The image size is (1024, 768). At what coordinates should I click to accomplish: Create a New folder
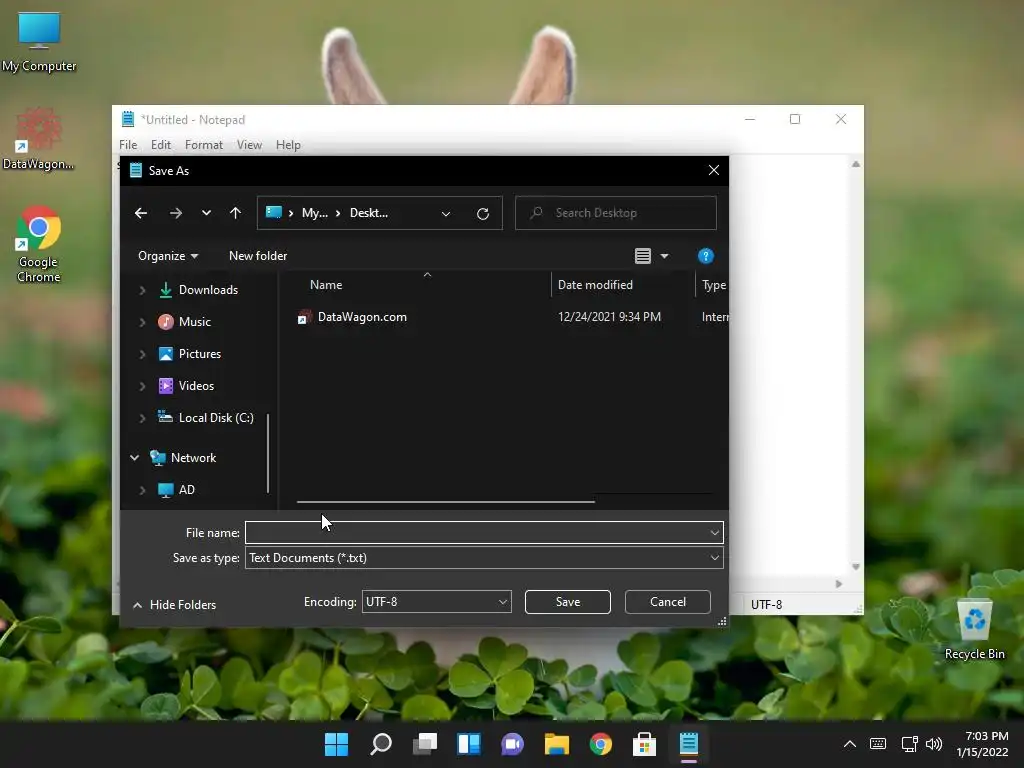258,256
